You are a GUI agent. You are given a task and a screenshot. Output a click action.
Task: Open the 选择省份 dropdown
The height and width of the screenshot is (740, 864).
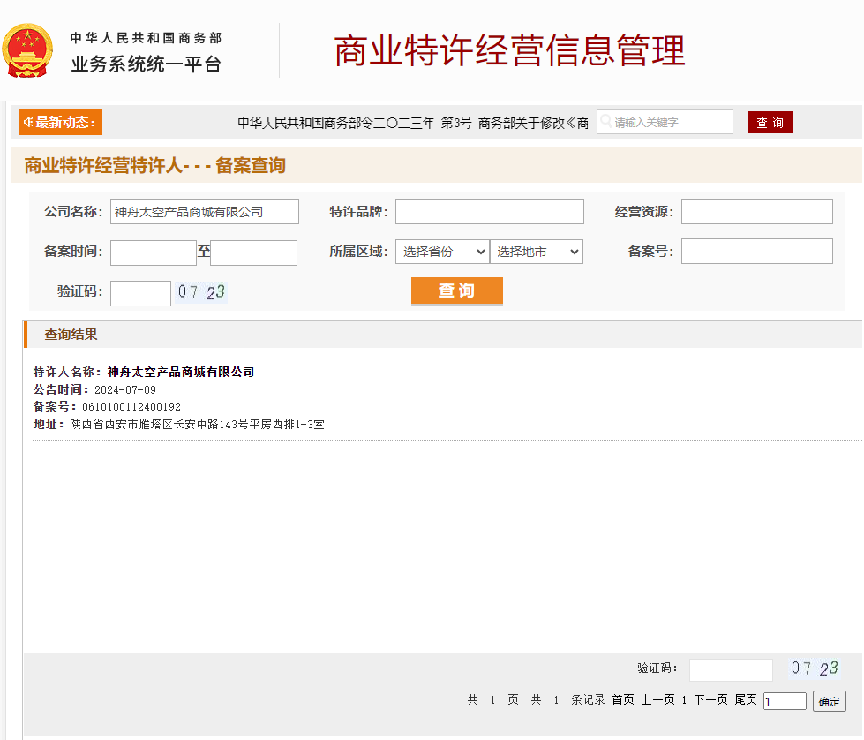pyautogui.click(x=442, y=251)
